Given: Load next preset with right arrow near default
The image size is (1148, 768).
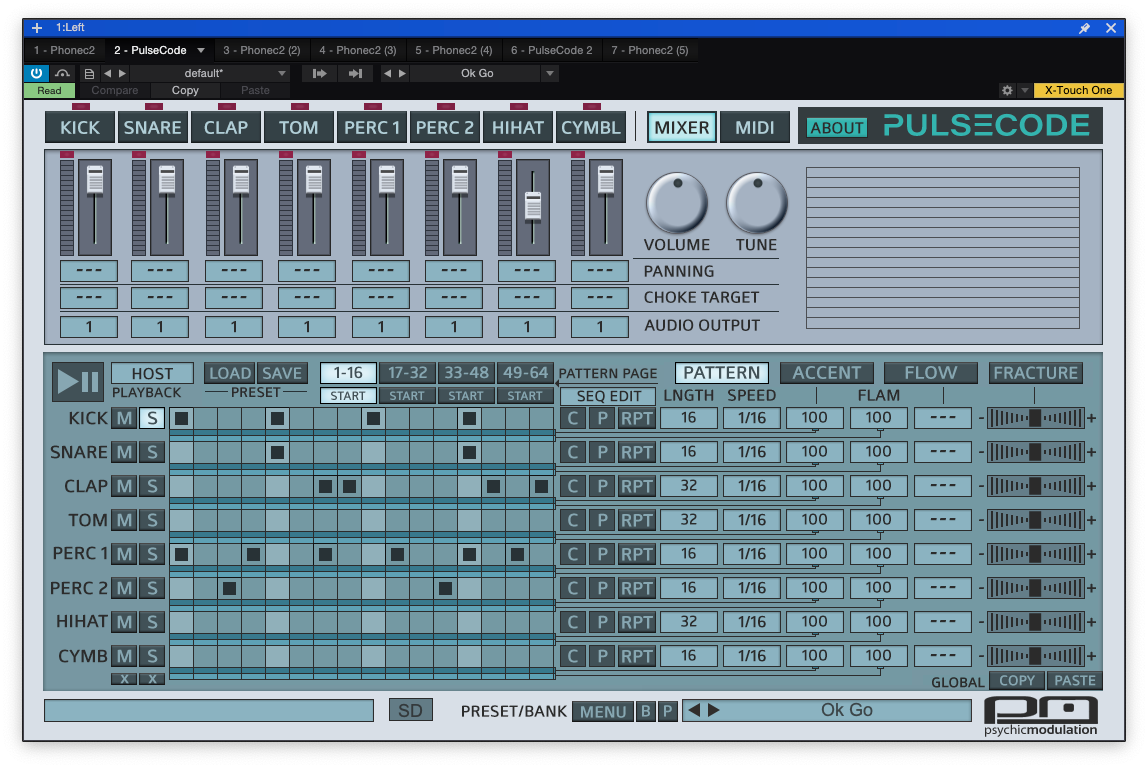Looking at the screenshot, I should click(x=122, y=73).
